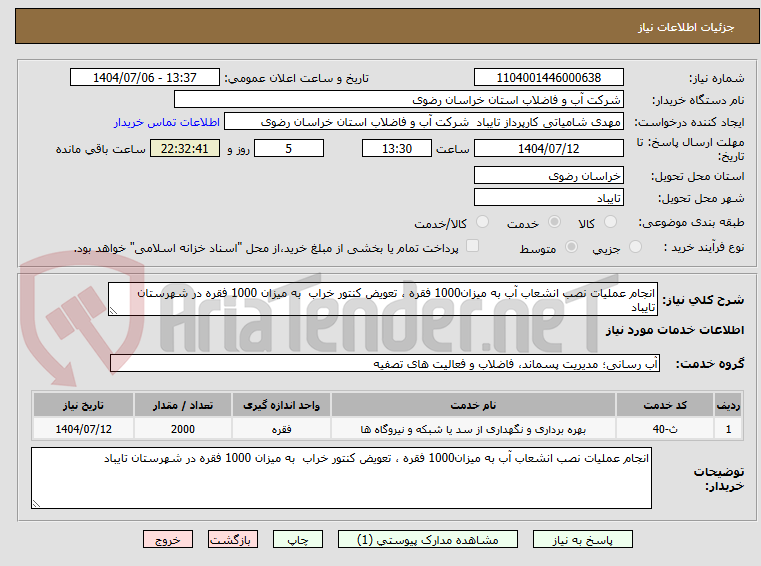Click the deadline time field 13:30
This screenshot has width=761, height=566.
pyautogui.click(x=397, y=149)
